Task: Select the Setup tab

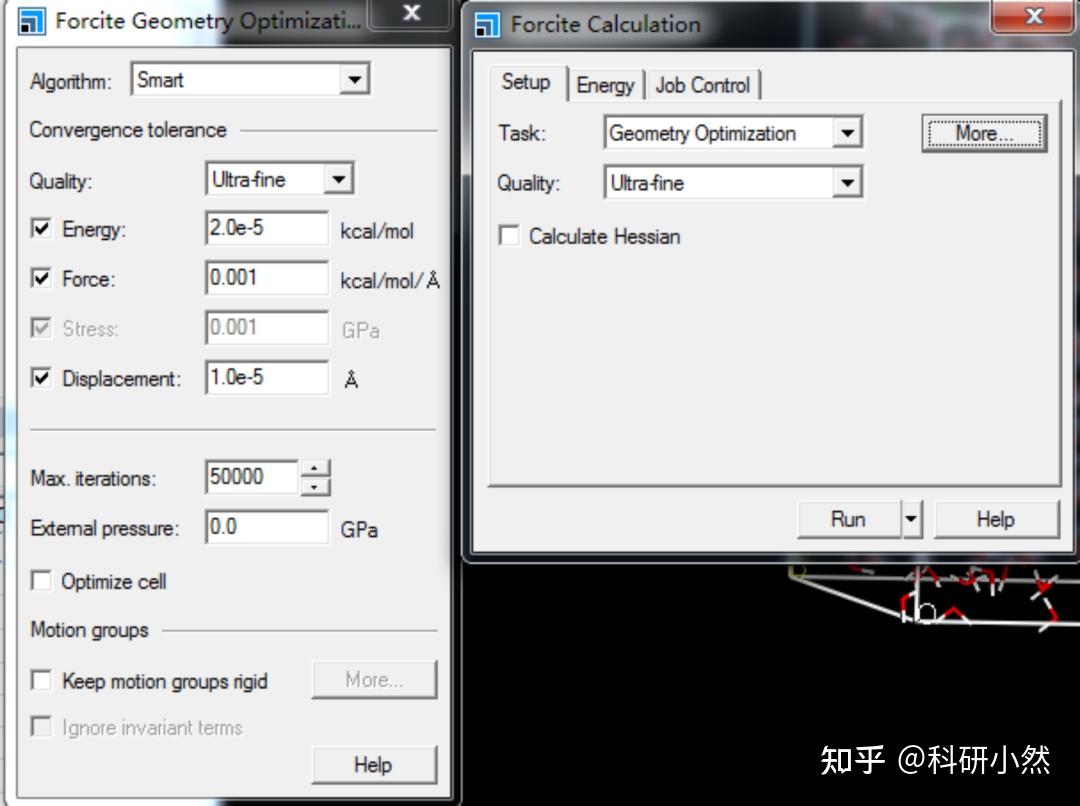Action: click(x=526, y=84)
